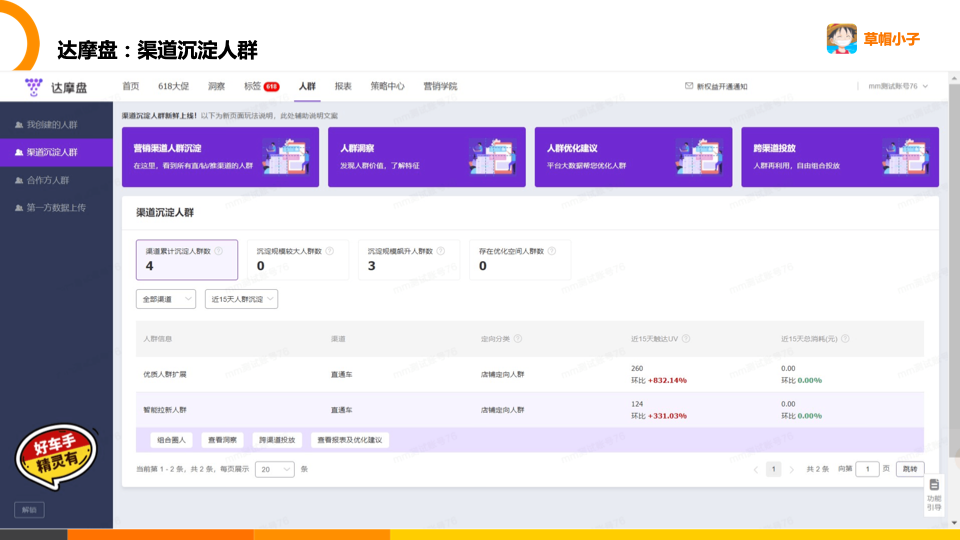The height and width of the screenshot is (540, 960).
Task: Switch to 洞察 tab
Action: coord(216,86)
